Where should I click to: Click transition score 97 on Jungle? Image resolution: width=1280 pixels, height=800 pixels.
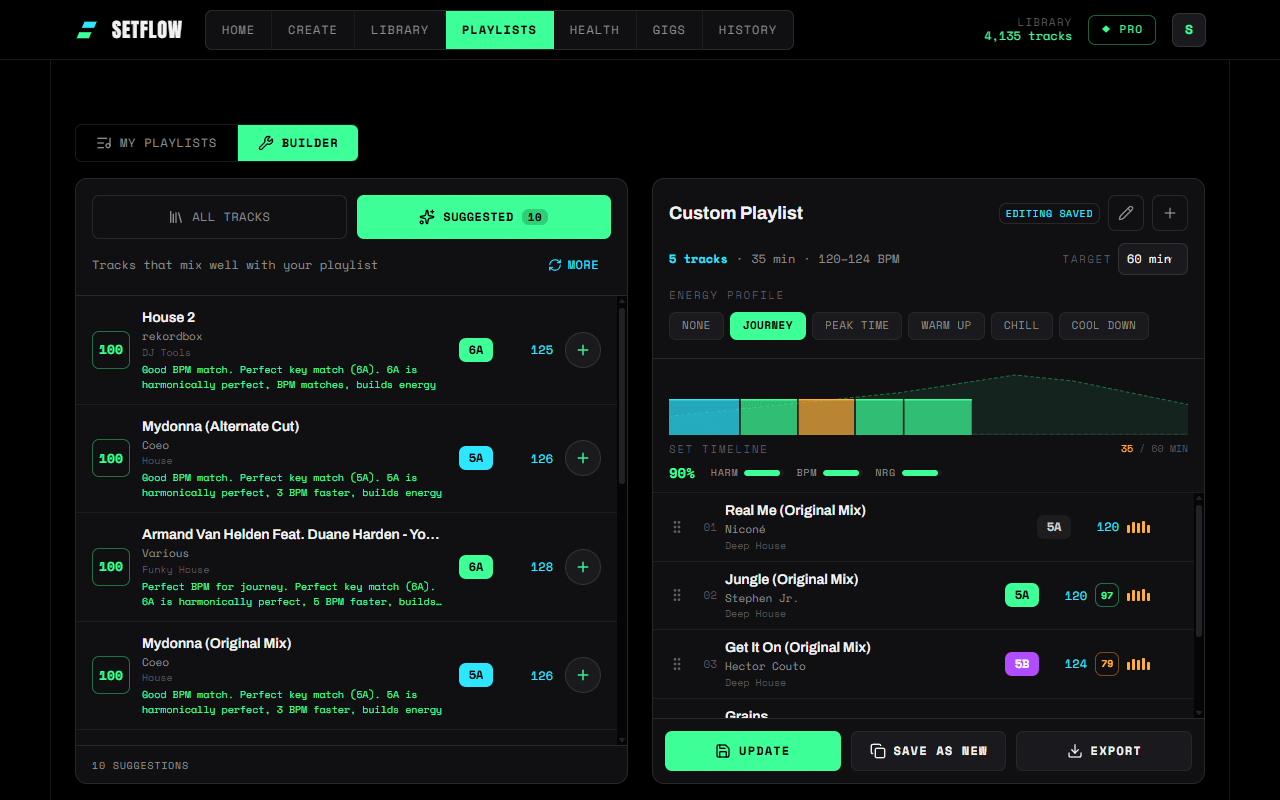click(1107, 595)
